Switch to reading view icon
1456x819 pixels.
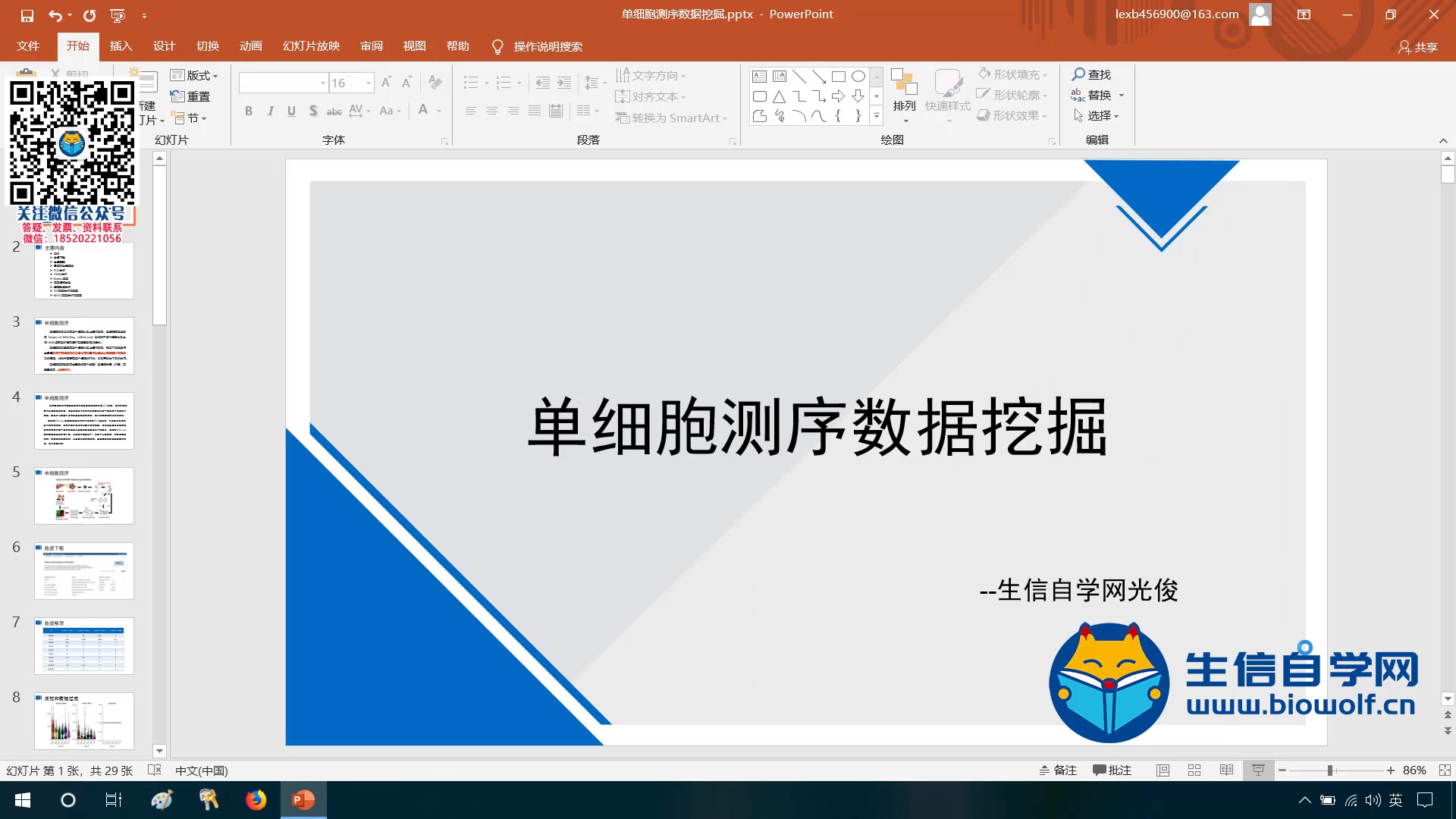click(x=1226, y=770)
